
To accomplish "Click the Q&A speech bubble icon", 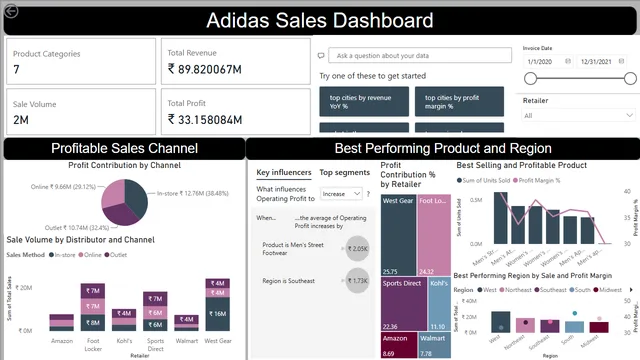I will 321,56.
